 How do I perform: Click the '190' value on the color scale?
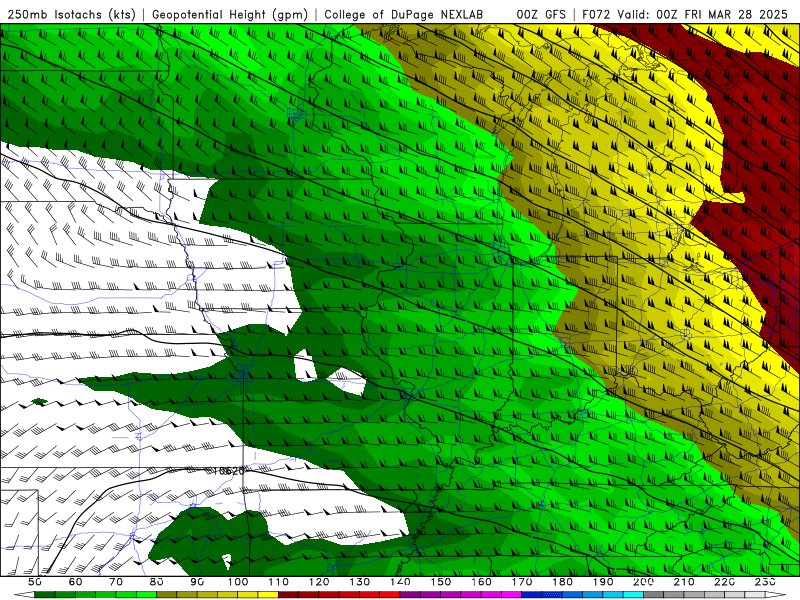(603, 582)
